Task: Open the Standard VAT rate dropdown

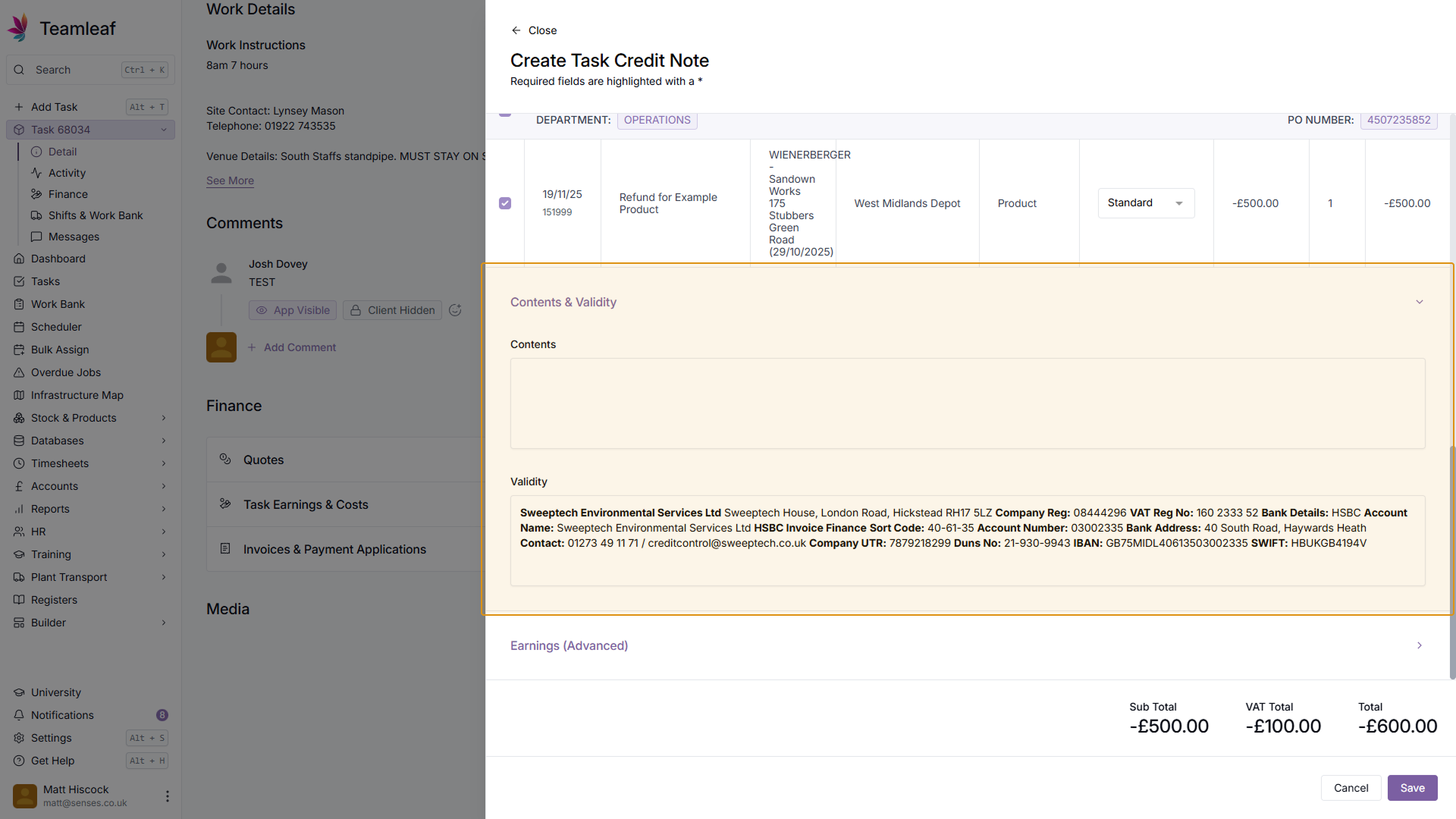Action: pos(1146,203)
